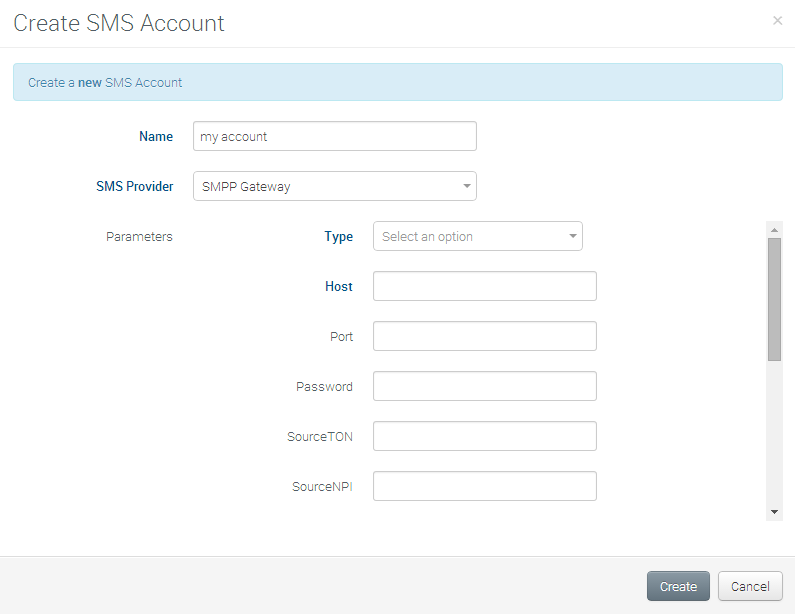Click the SMS Provider label
Screen dimensions: 795x614
point(134,187)
